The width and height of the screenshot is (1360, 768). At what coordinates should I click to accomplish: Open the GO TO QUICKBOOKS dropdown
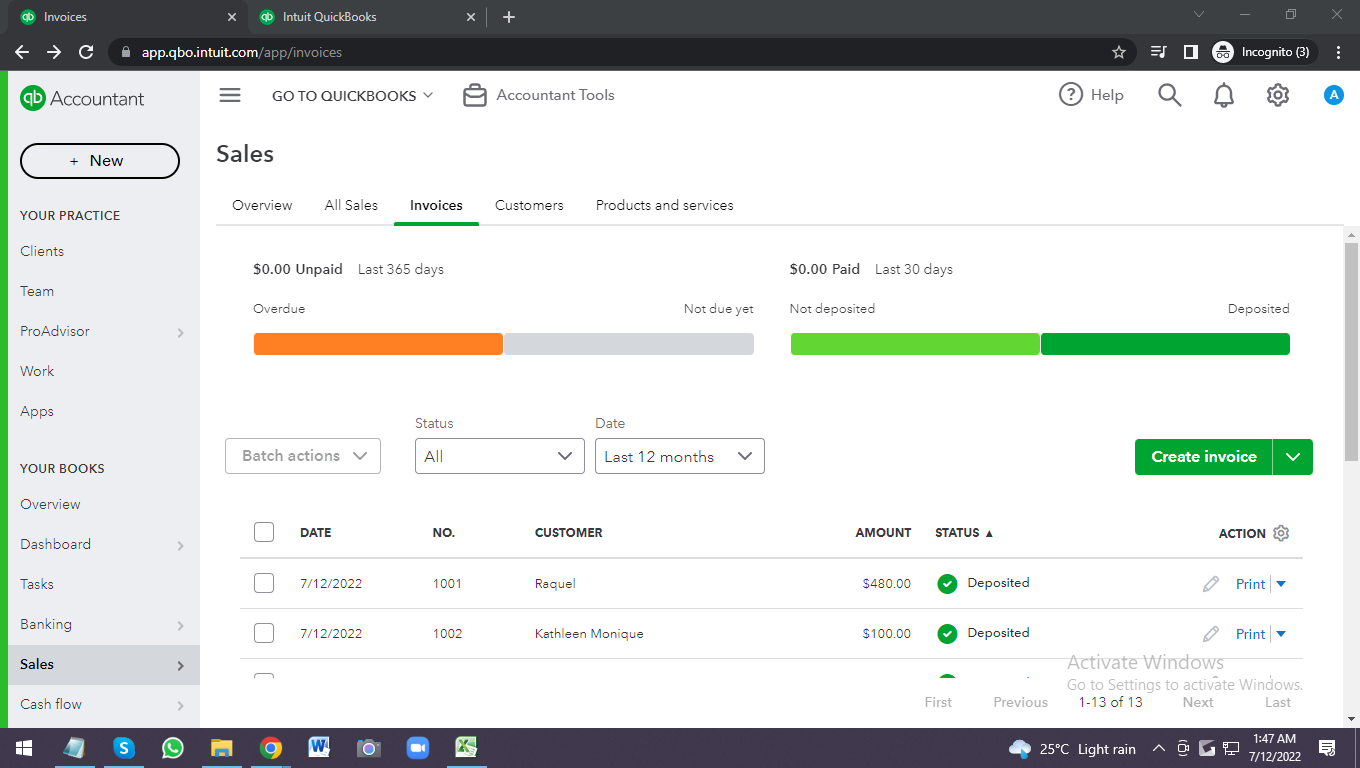pyautogui.click(x=353, y=96)
